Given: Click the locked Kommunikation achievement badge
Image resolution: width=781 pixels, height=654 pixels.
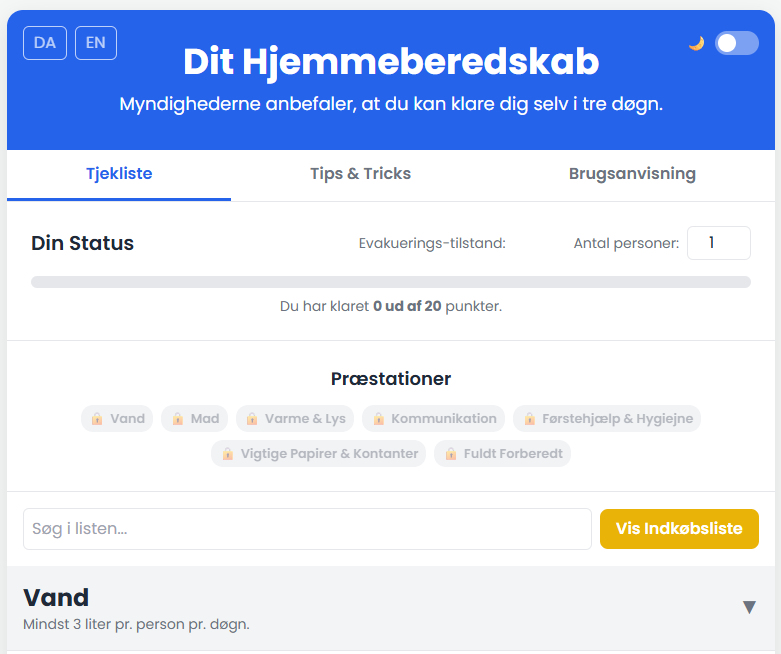Looking at the screenshot, I should click(x=433, y=419).
